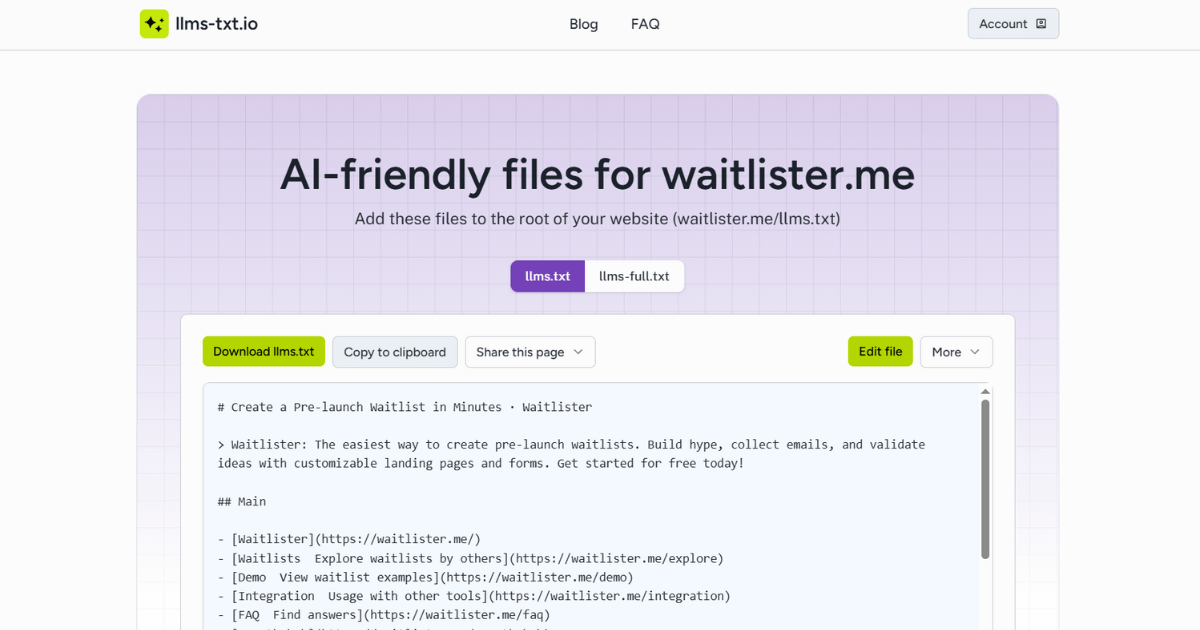
Task: Click the '> Waitlister: The easiest way' description line
Action: point(571,454)
